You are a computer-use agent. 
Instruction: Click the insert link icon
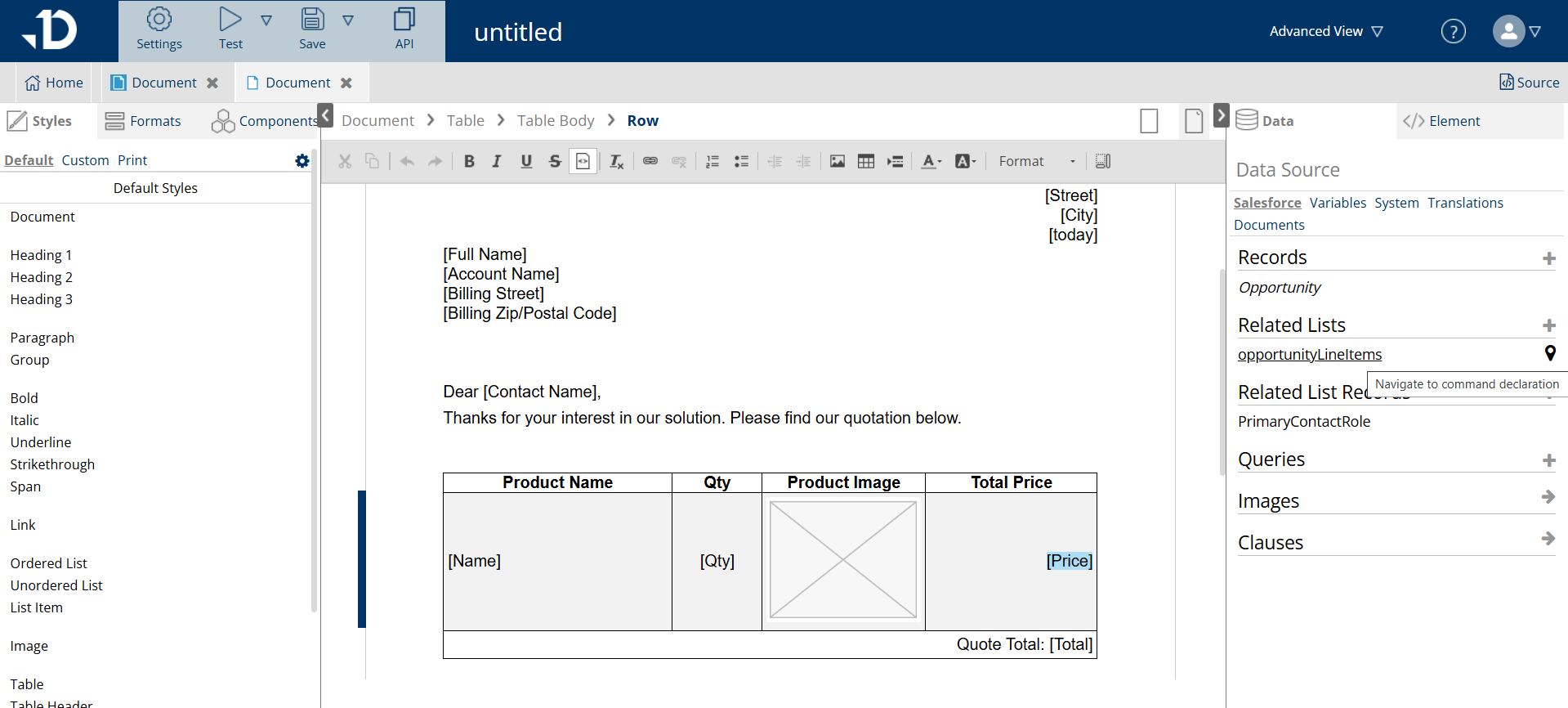pos(650,161)
